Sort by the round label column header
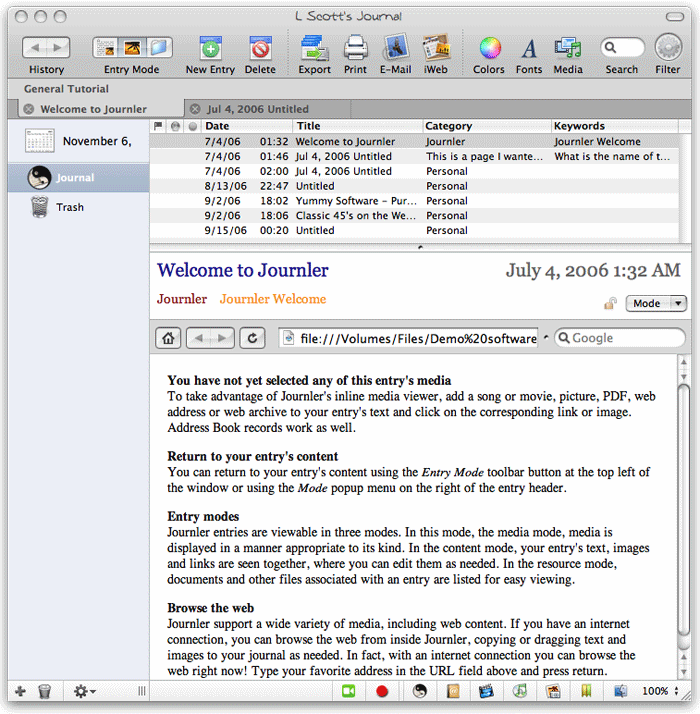Image resolution: width=700 pixels, height=714 pixels. (x=193, y=126)
